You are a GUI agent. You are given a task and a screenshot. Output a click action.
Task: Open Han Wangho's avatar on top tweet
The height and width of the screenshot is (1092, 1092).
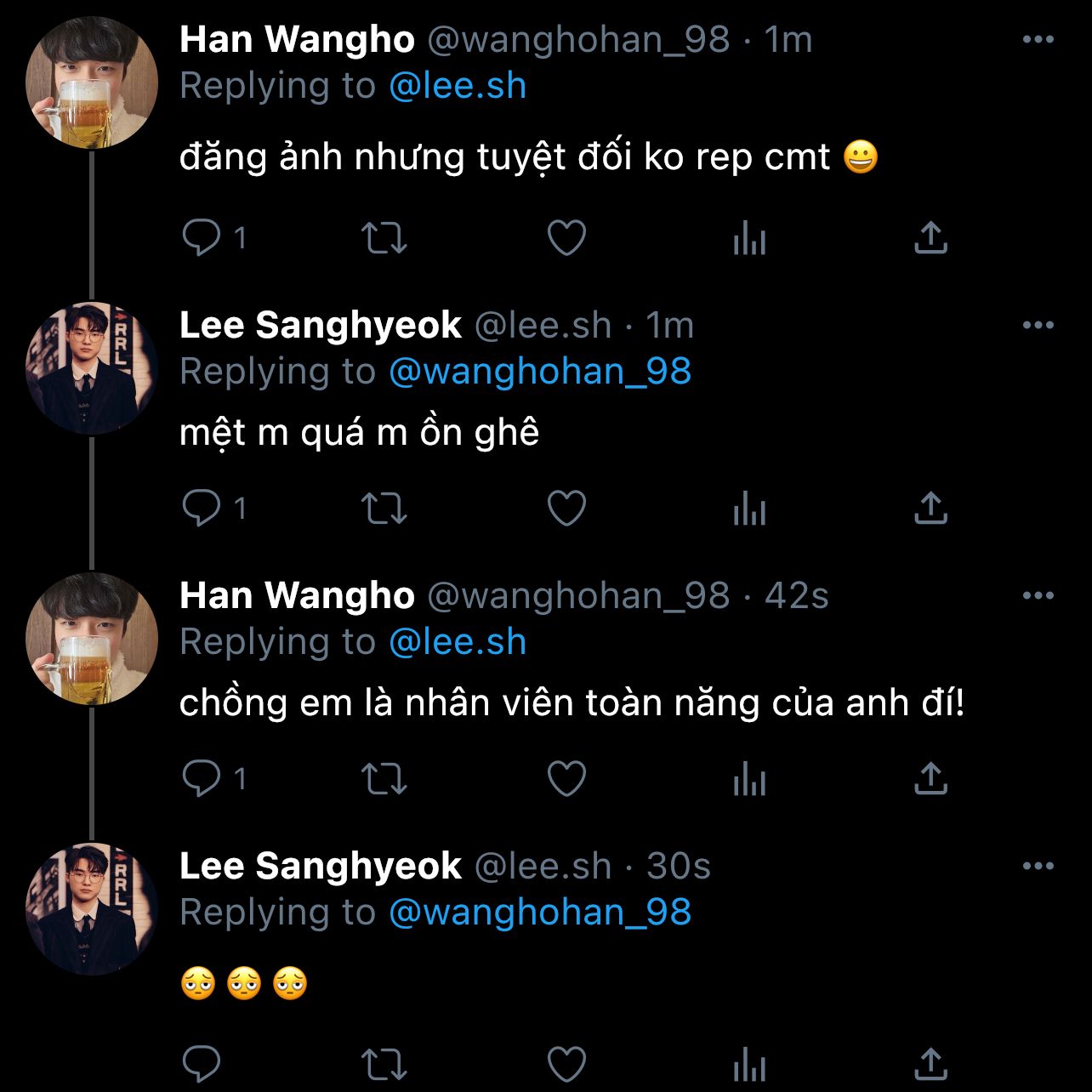(x=91, y=82)
